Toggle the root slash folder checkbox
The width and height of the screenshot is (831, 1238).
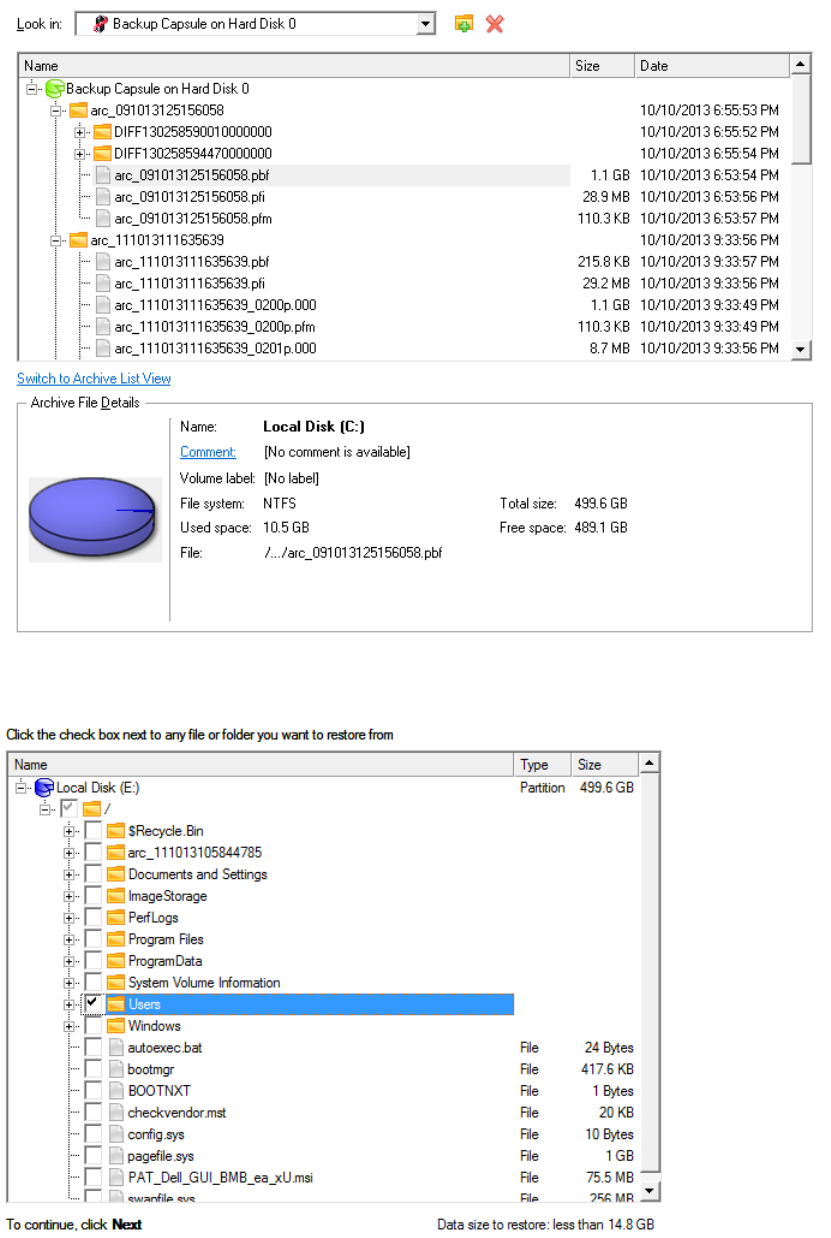click(x=68, y=809)
